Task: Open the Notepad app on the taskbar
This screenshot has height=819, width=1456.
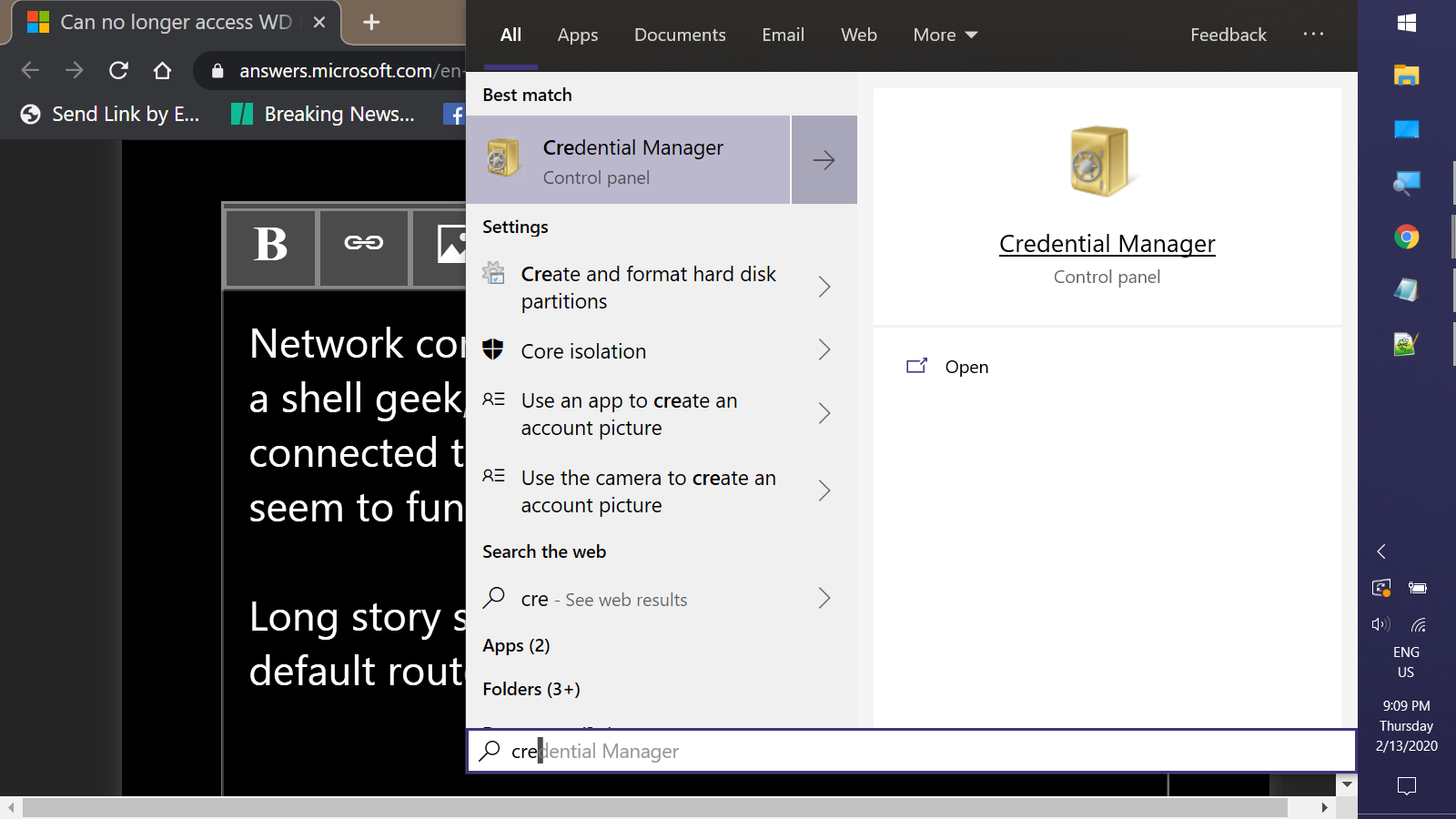Action: [1406, 290]
